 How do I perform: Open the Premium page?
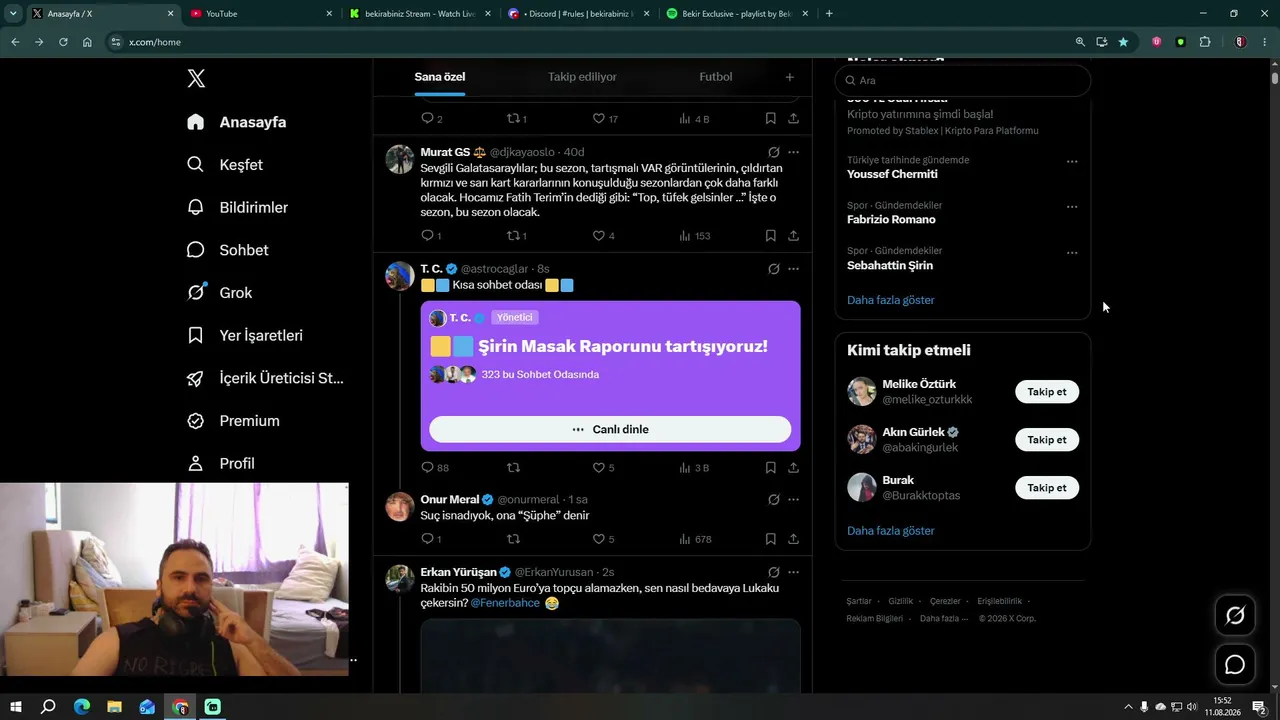[x=233, y=421]
